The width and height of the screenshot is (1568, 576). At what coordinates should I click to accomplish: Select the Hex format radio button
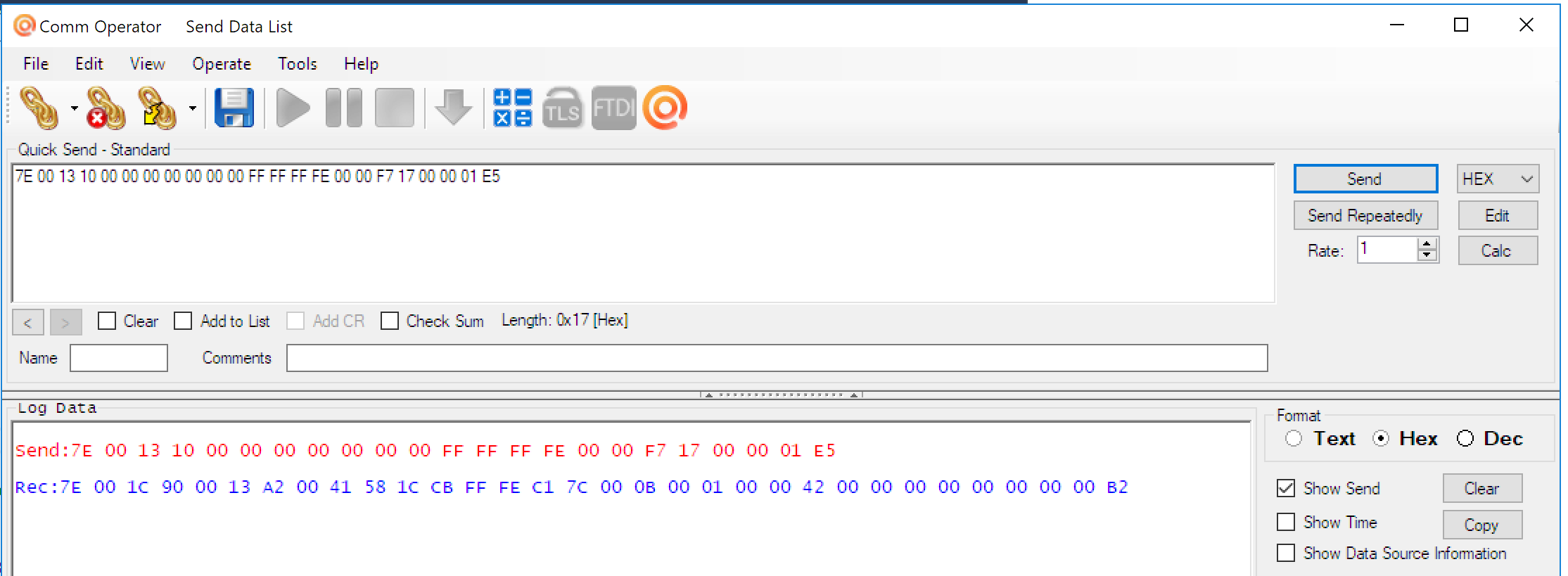coord(1382,438)
